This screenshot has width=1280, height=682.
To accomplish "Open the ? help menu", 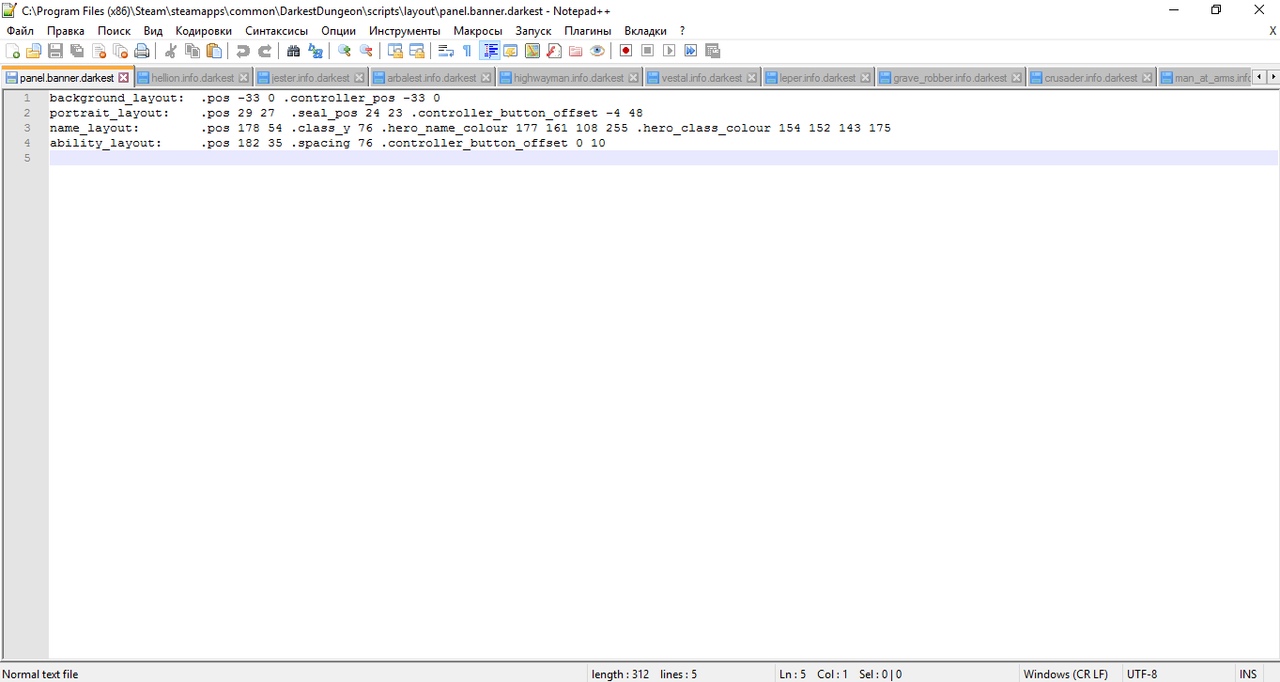I will click(x=682, y=31).
